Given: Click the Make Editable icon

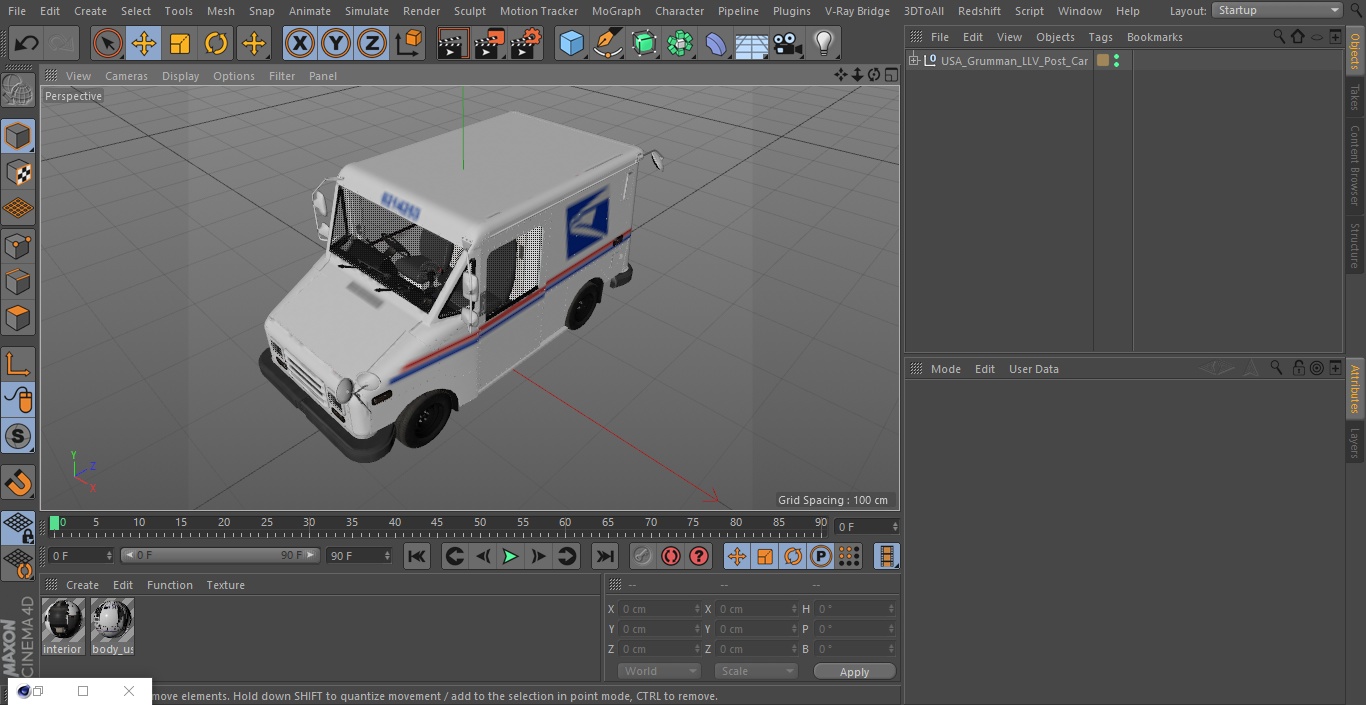Looking at the screenshot, I should (x=18, y=91).
